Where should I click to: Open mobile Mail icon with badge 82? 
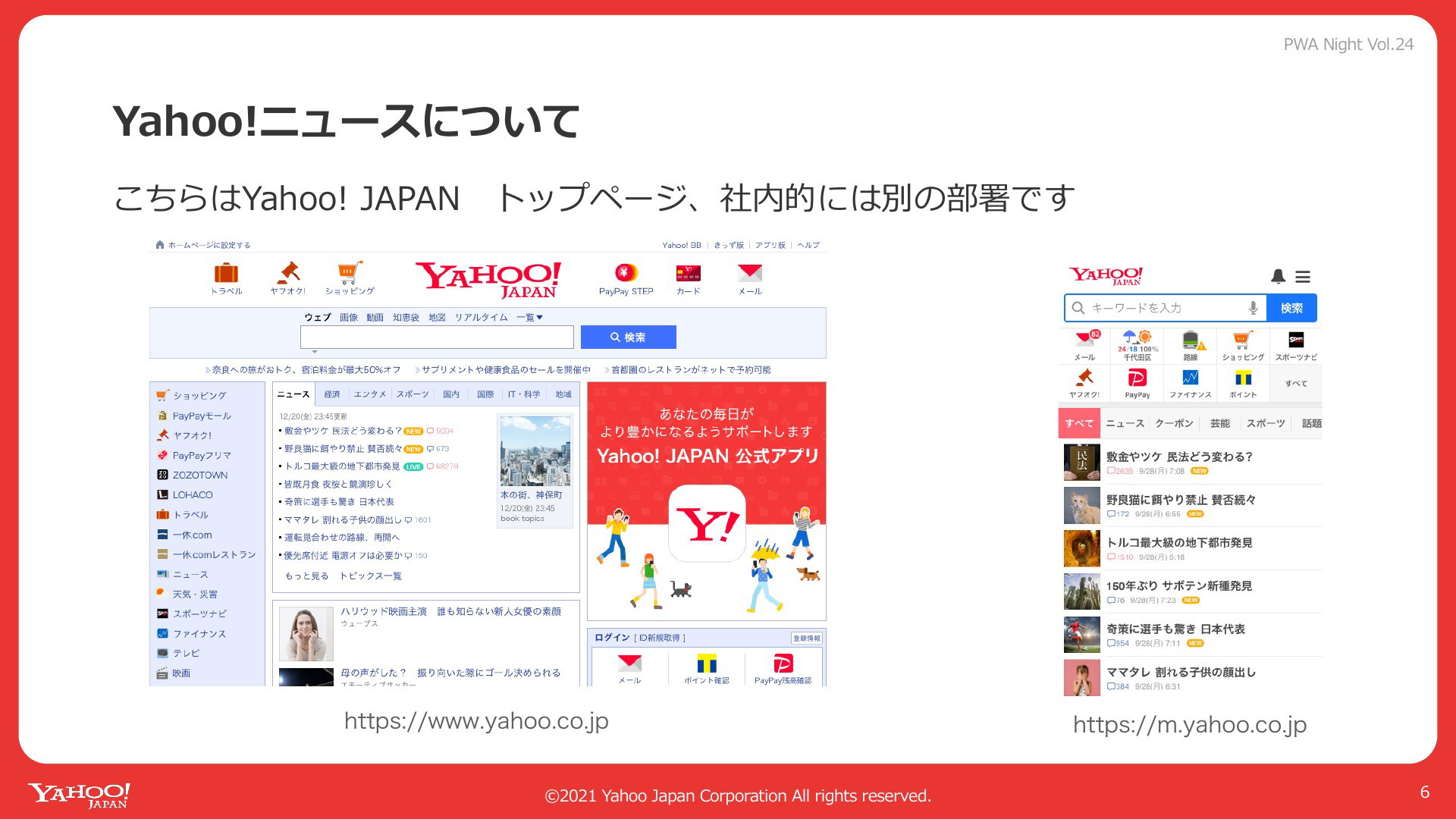coord(1085,339)
